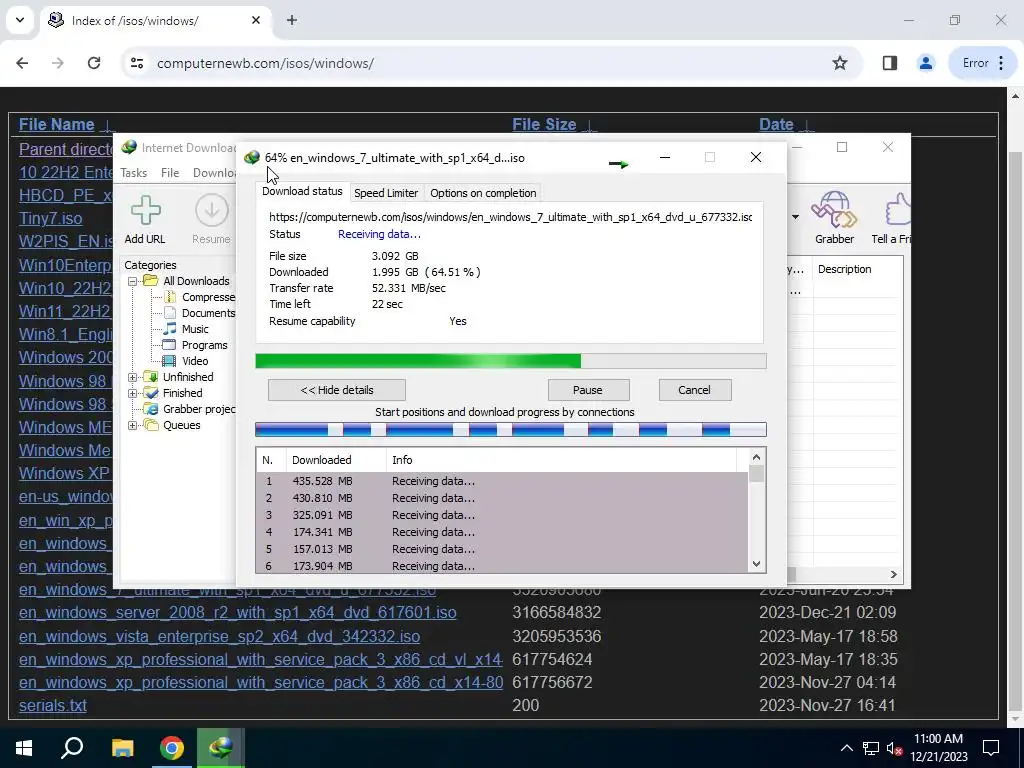Image resolution: width=1024 pixels, height=768 pixels.
Task: Sort listing by File Size header
Action: click(x=544, y=124)
